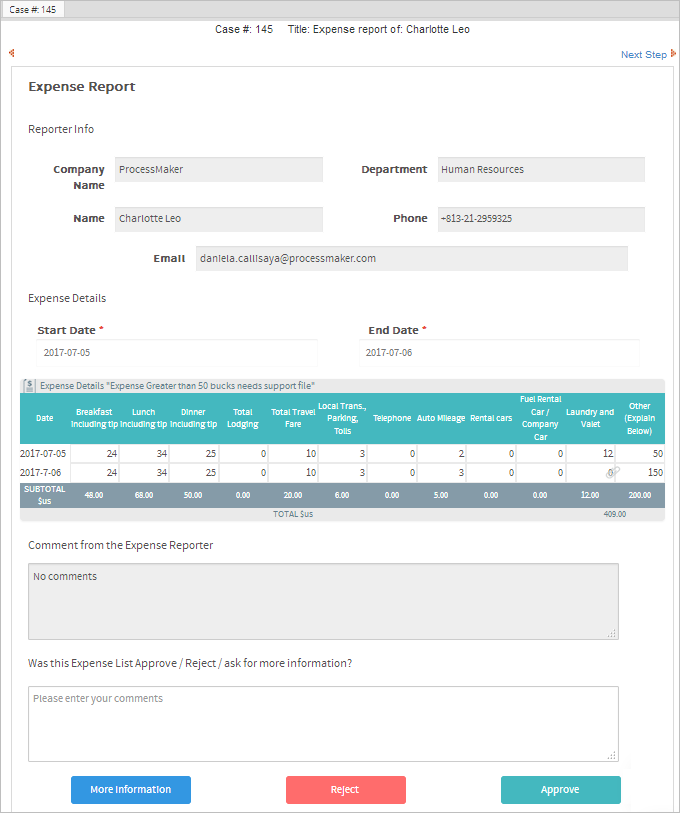Viewport: 680px width, 813px height.
Task: Click the Email field with daniela address
Action: [x=411, y=258]
